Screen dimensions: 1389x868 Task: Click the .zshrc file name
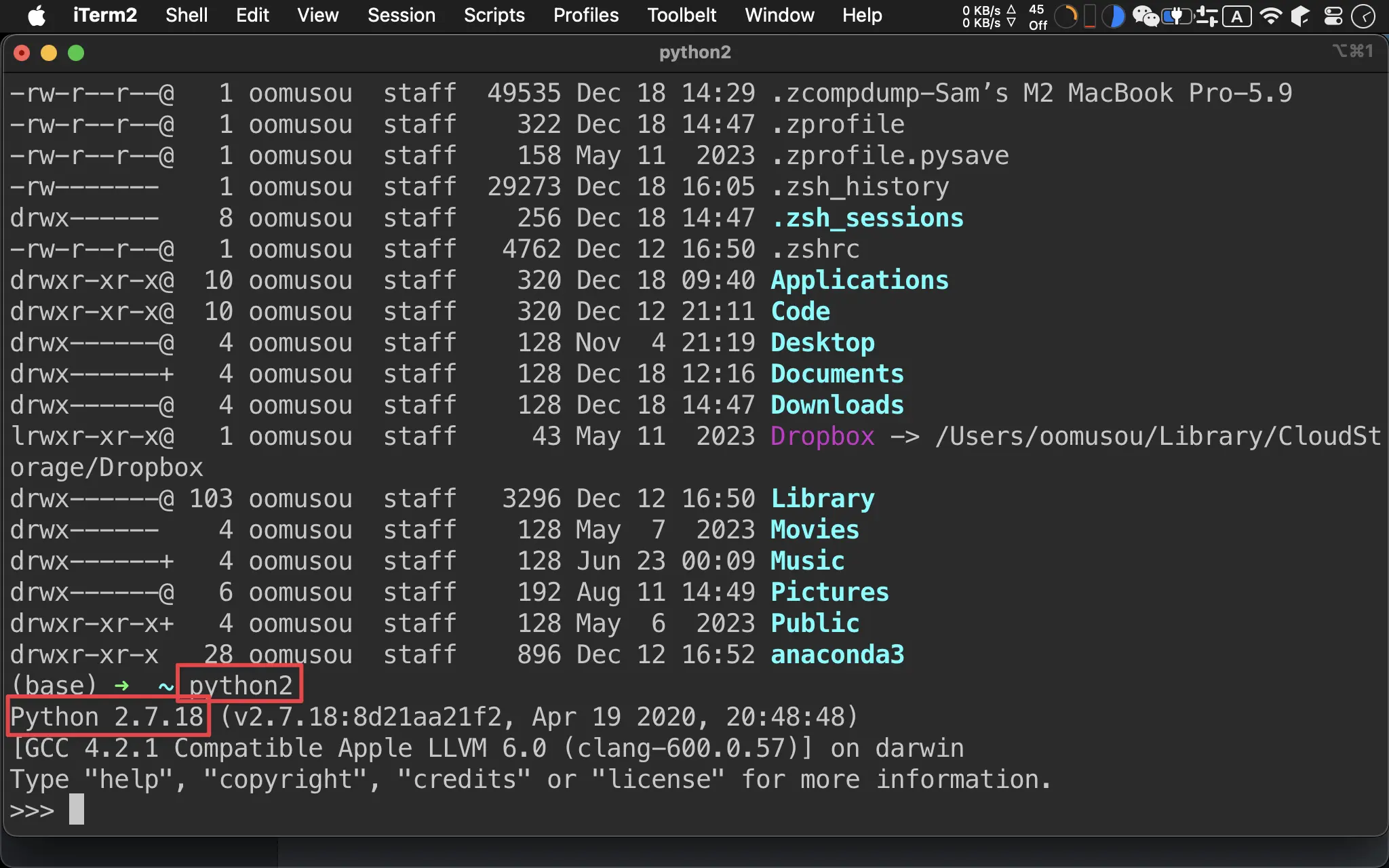pyautogui.click(x=816, y=250)
